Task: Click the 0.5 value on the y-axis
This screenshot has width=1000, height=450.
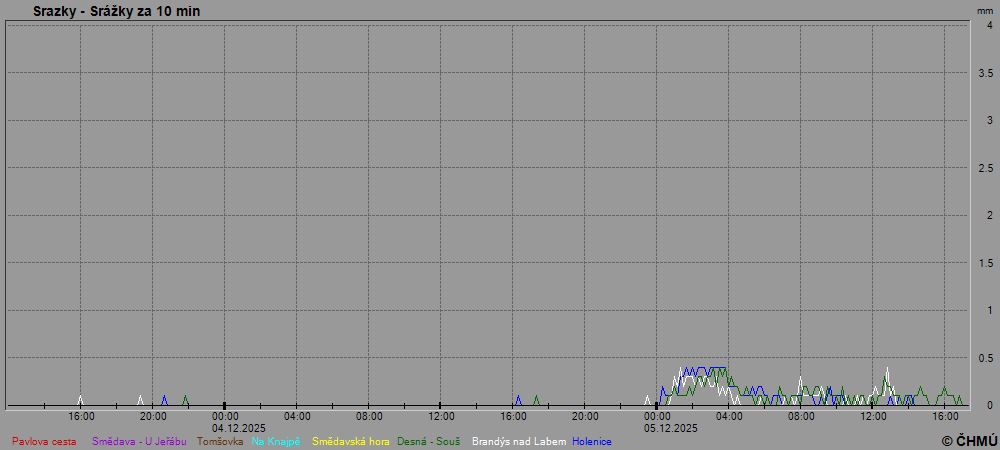Action: click(x=985, y=357)
